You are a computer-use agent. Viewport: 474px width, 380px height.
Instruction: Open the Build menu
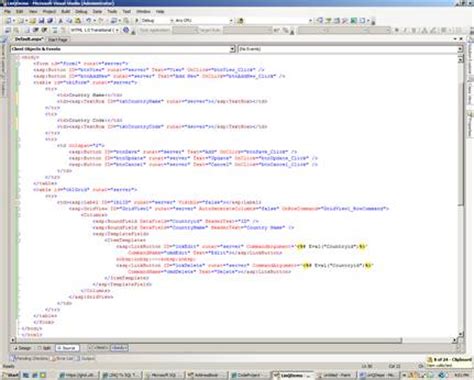tap(66, 11)
